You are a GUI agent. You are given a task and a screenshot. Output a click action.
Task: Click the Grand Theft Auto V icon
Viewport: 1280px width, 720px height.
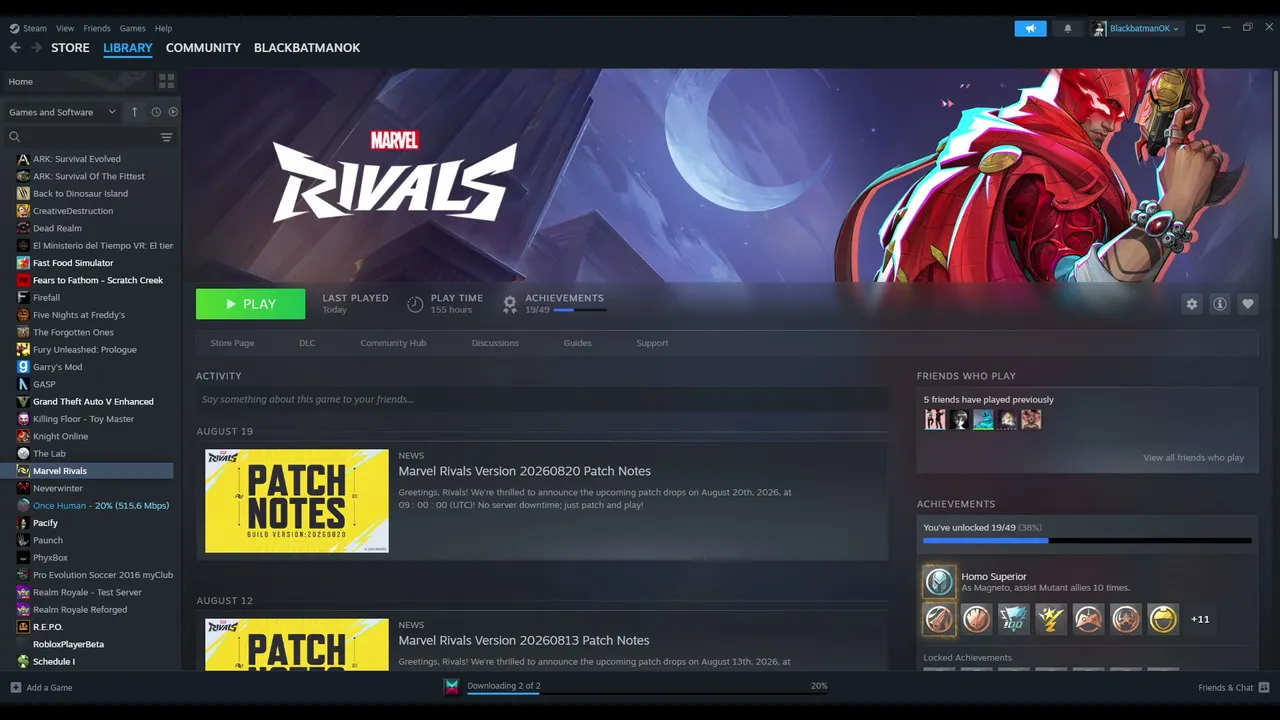tap(23, 402)
